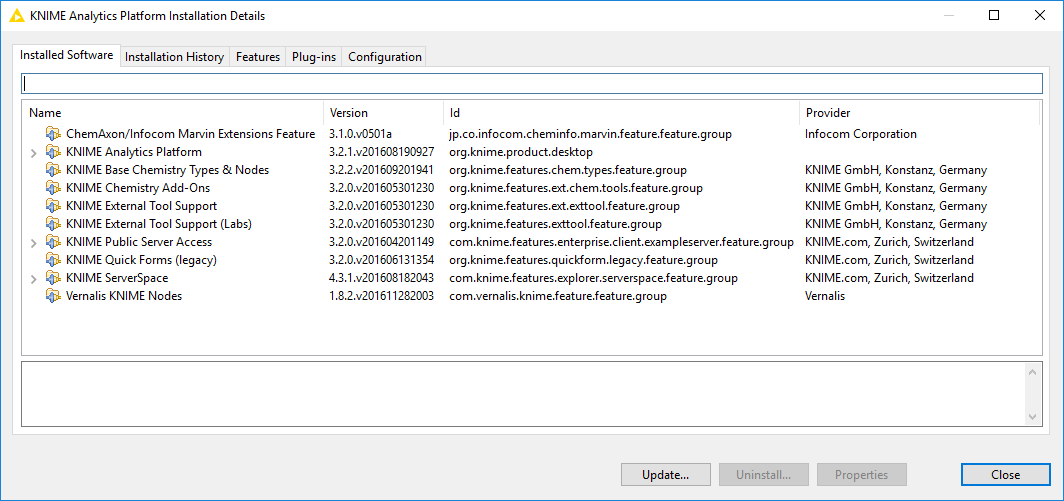Screen dimensions: 1064x501
Task: Open the Configuration tab
Action: (385, 57)
